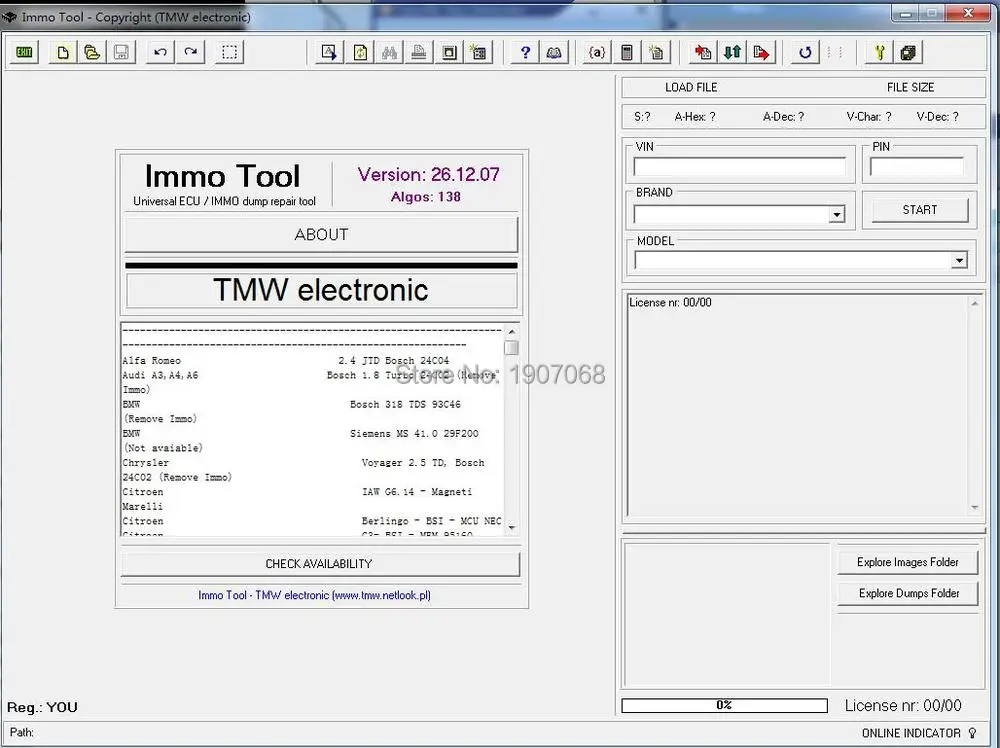Viewport: 1000px width, 748px height.
Task: Click the black square frame icon
Action: [449, 52]
